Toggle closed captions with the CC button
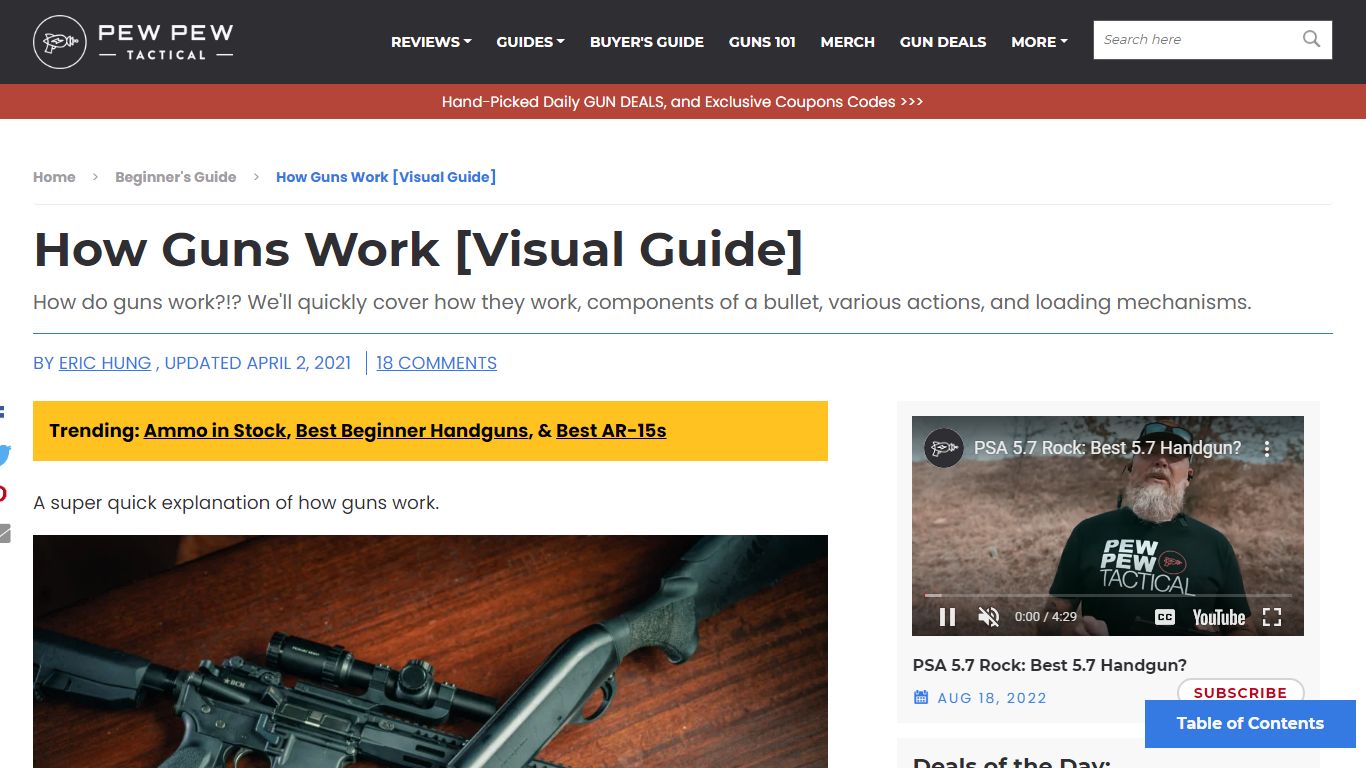This screenshot has height=768, width=1366. click(1165, 617)
